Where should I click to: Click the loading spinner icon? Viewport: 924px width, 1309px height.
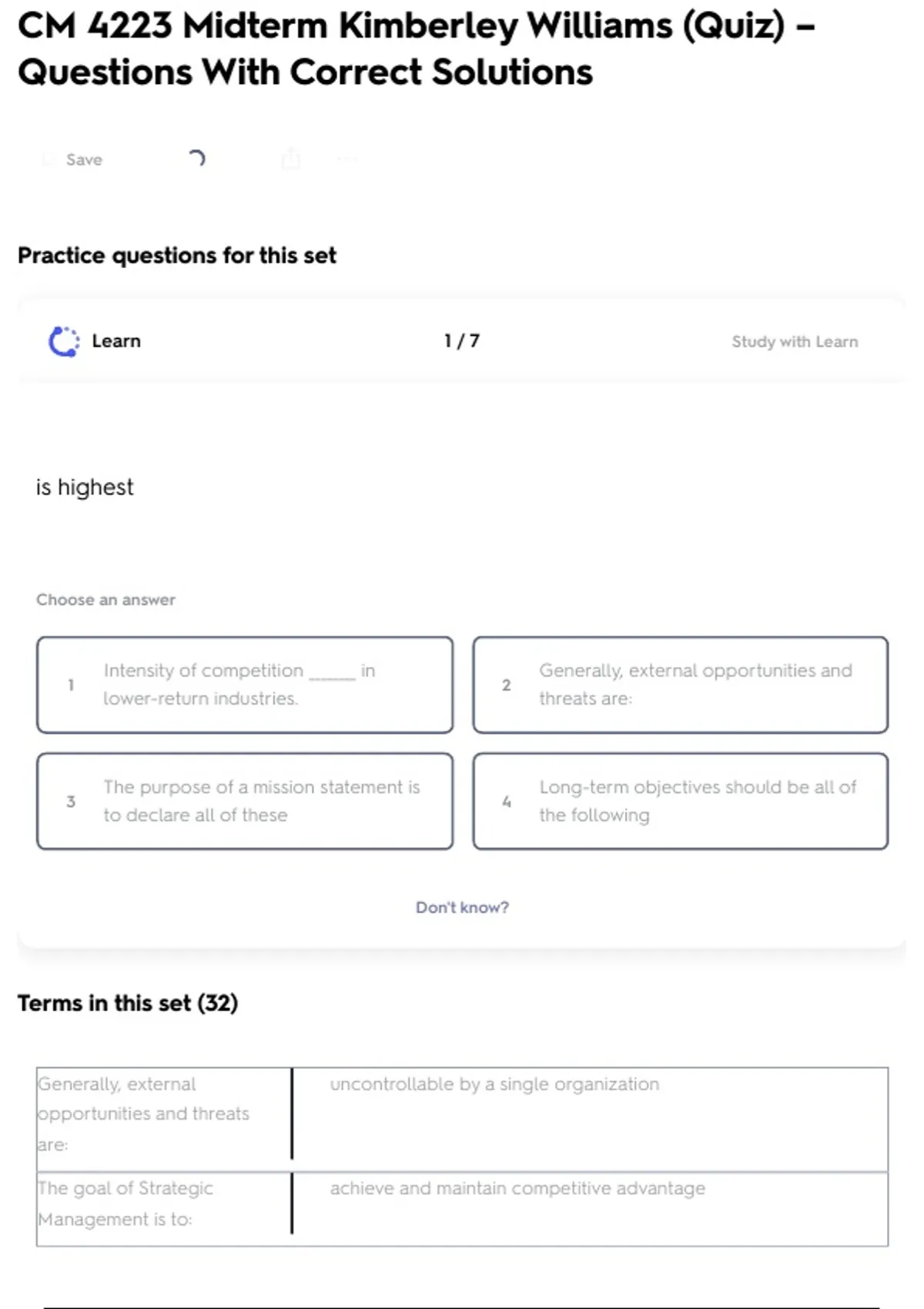[x=197, y=159]
